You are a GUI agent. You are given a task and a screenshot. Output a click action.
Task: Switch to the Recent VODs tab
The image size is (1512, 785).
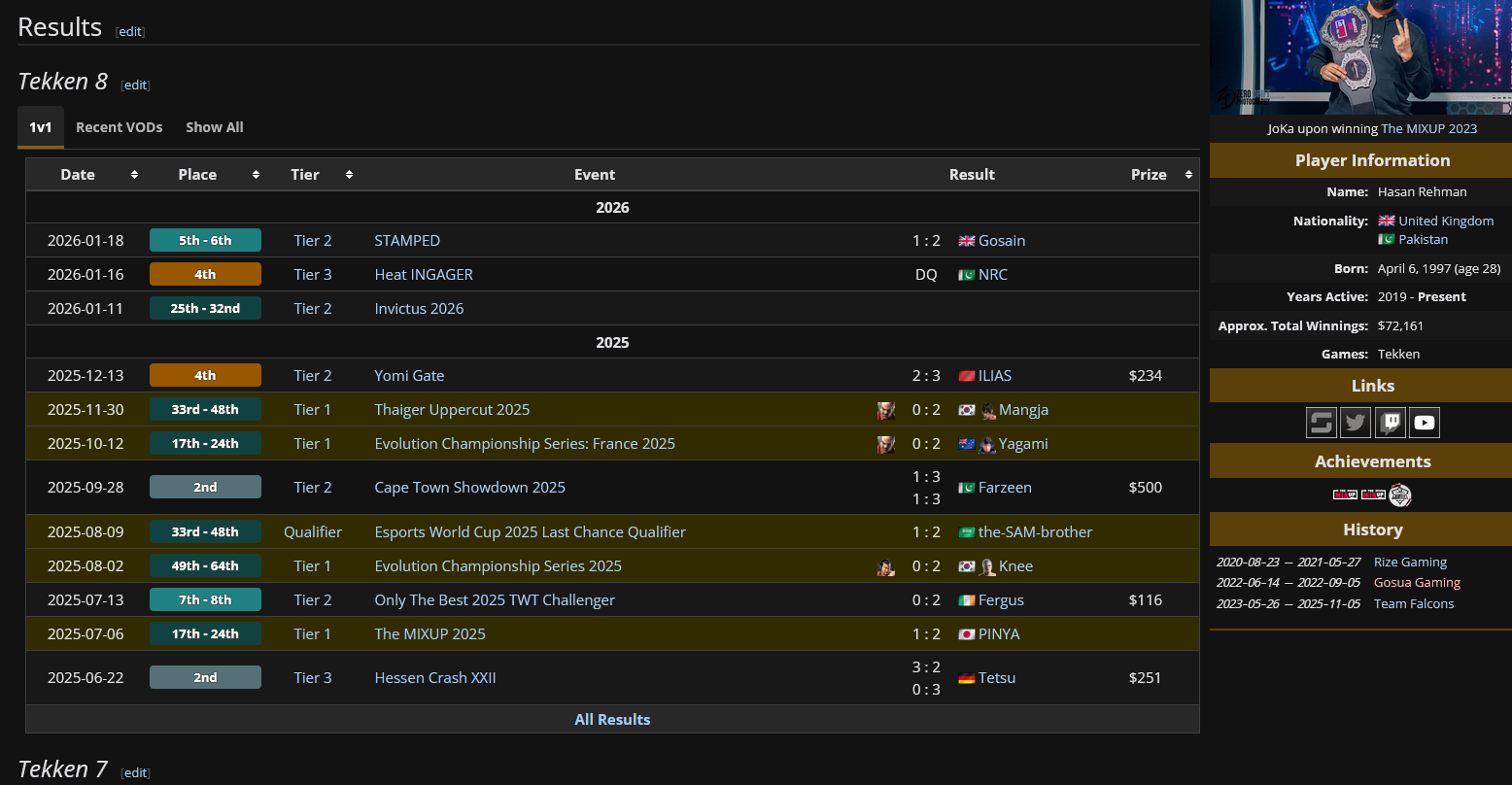click(120, 127)
